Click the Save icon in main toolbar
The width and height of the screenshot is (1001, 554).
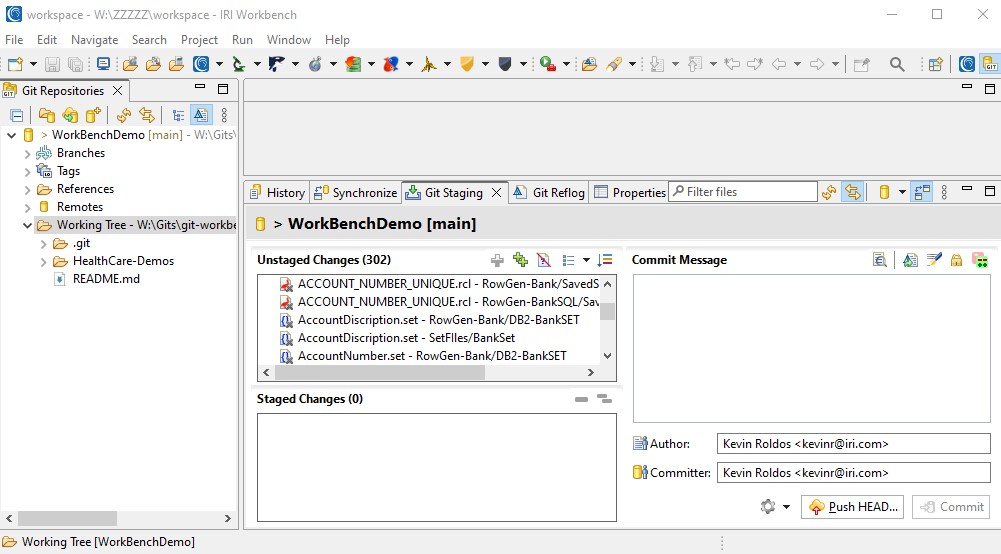[x=52, y=64]
